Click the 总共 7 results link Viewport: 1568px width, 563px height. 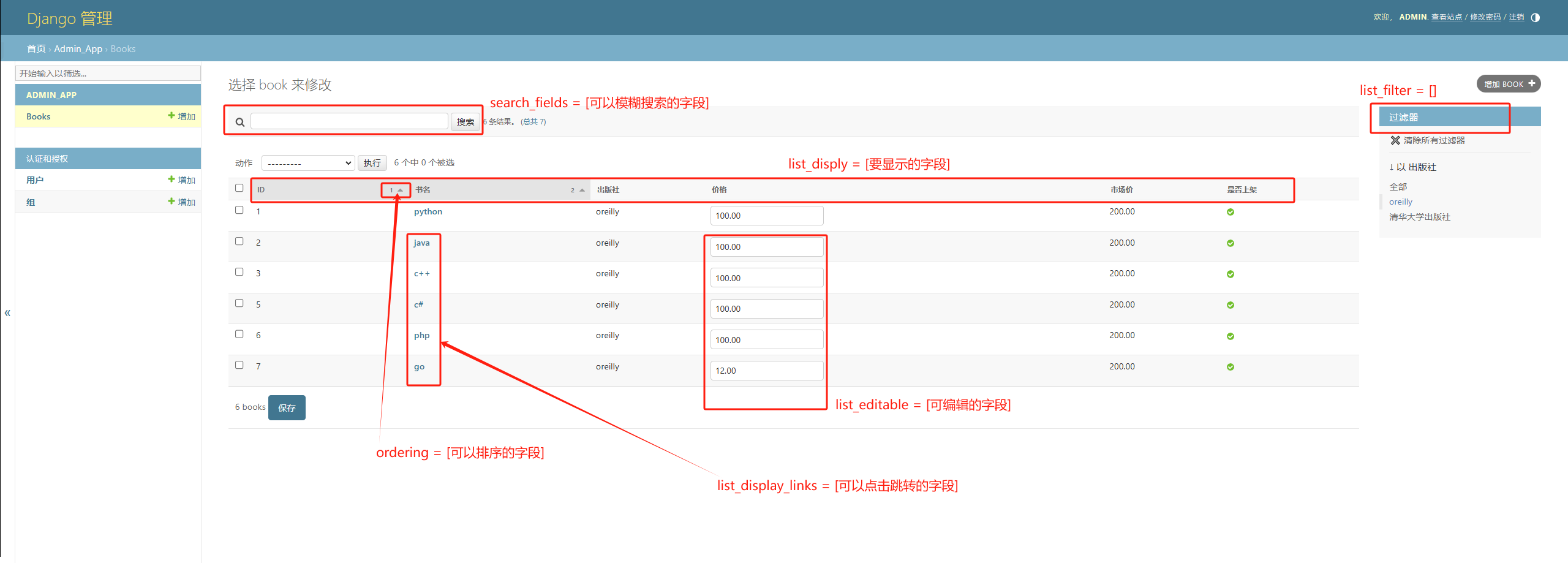(x=533, y=122)
